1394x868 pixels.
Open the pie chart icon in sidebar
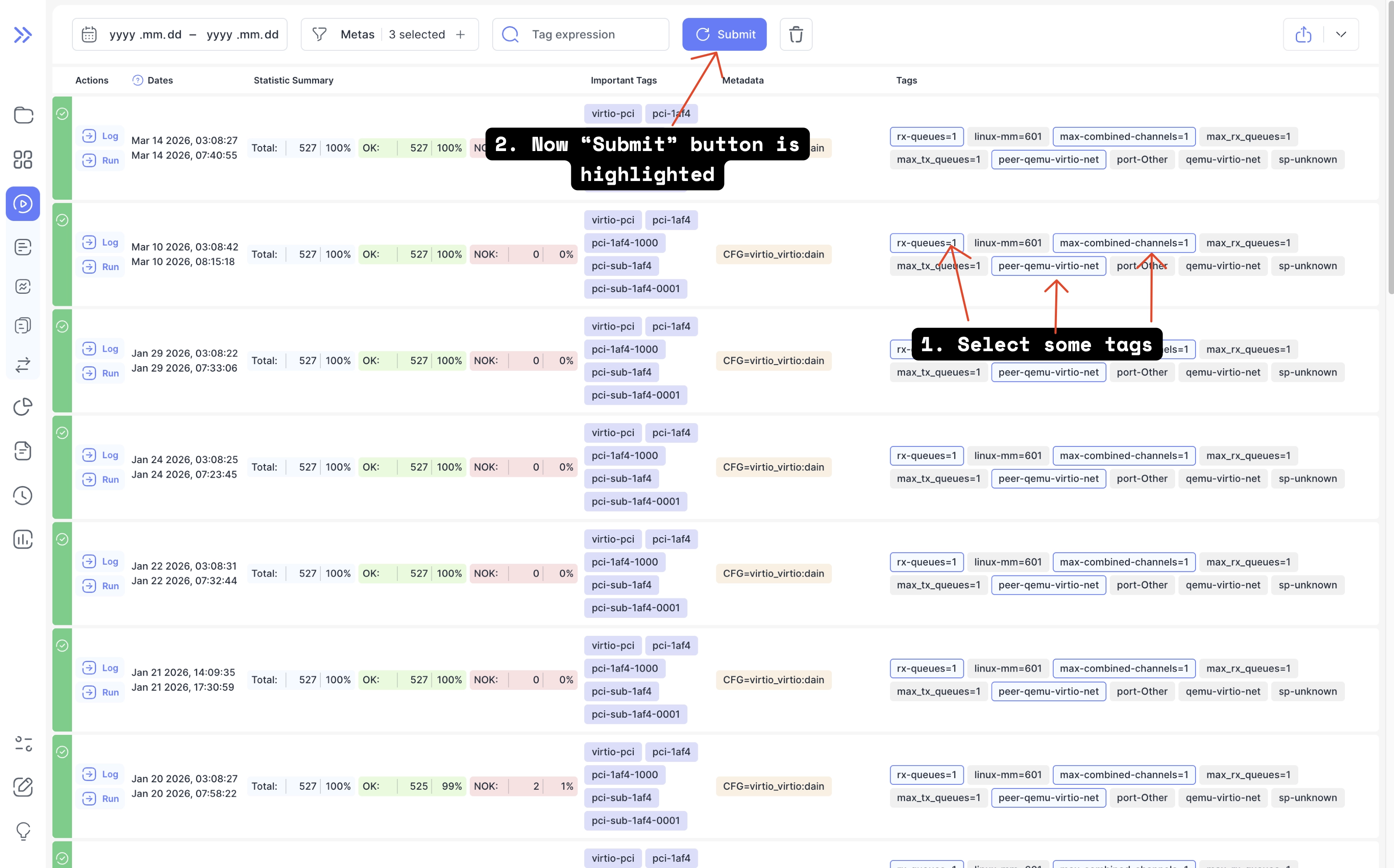click(x=23, y=407)
